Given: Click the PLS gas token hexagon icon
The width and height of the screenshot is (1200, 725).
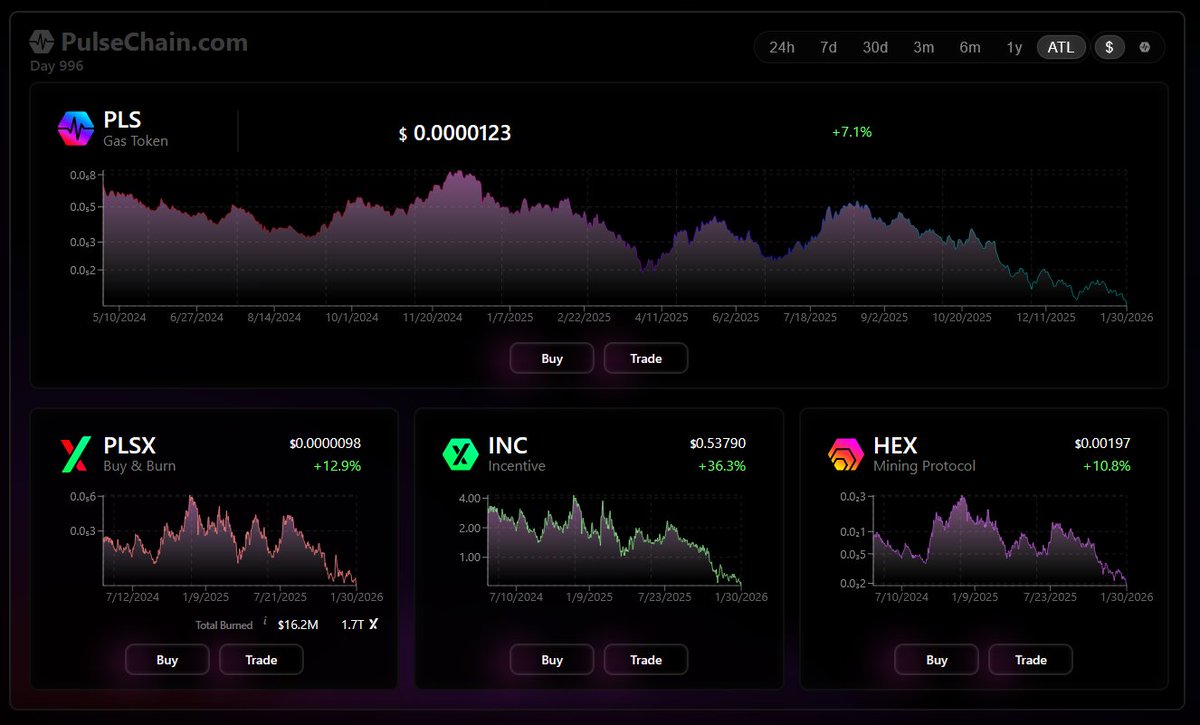Looking at the screenshot, I should click(76, 130).
